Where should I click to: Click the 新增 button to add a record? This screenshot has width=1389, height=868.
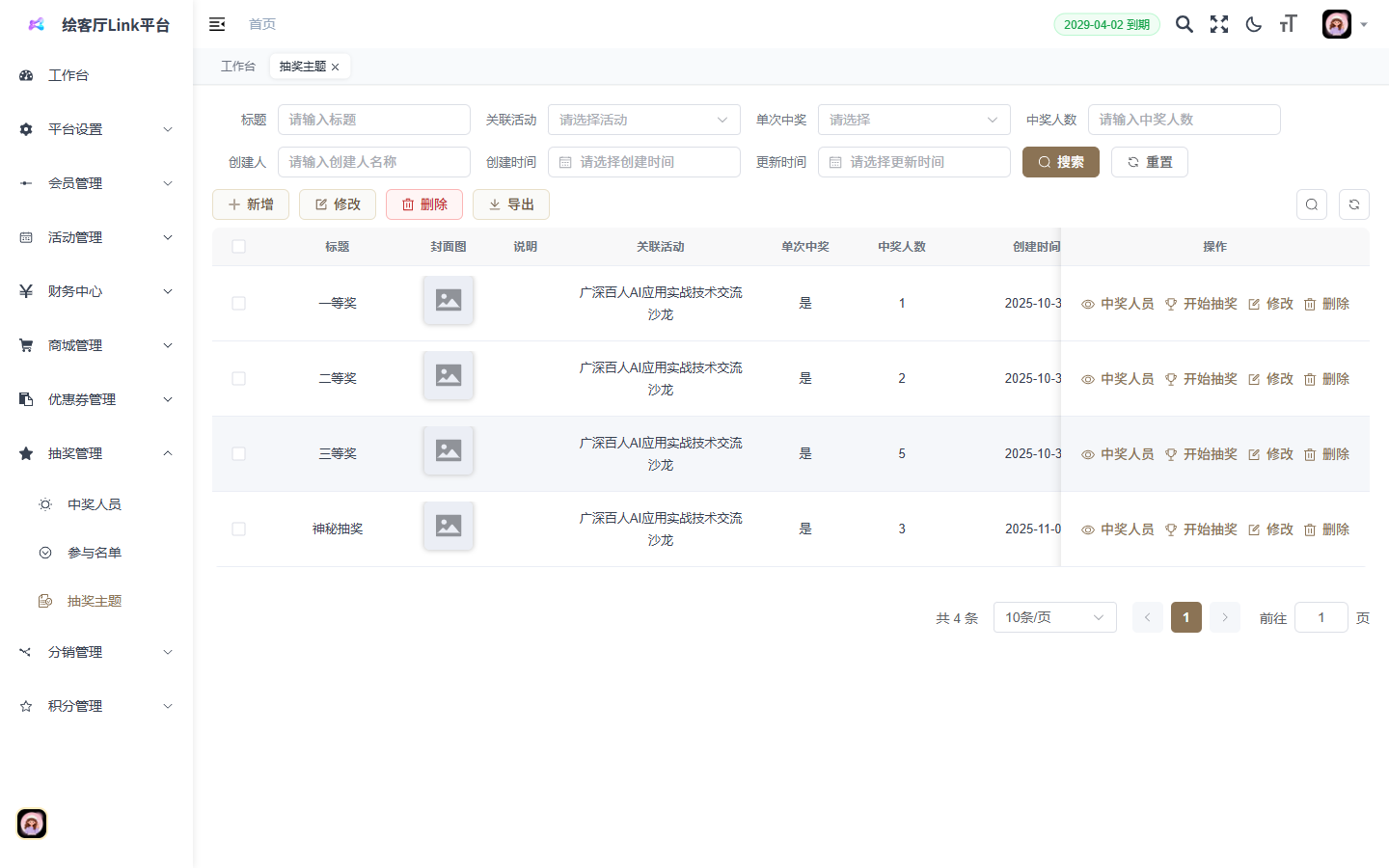point(250,203)
